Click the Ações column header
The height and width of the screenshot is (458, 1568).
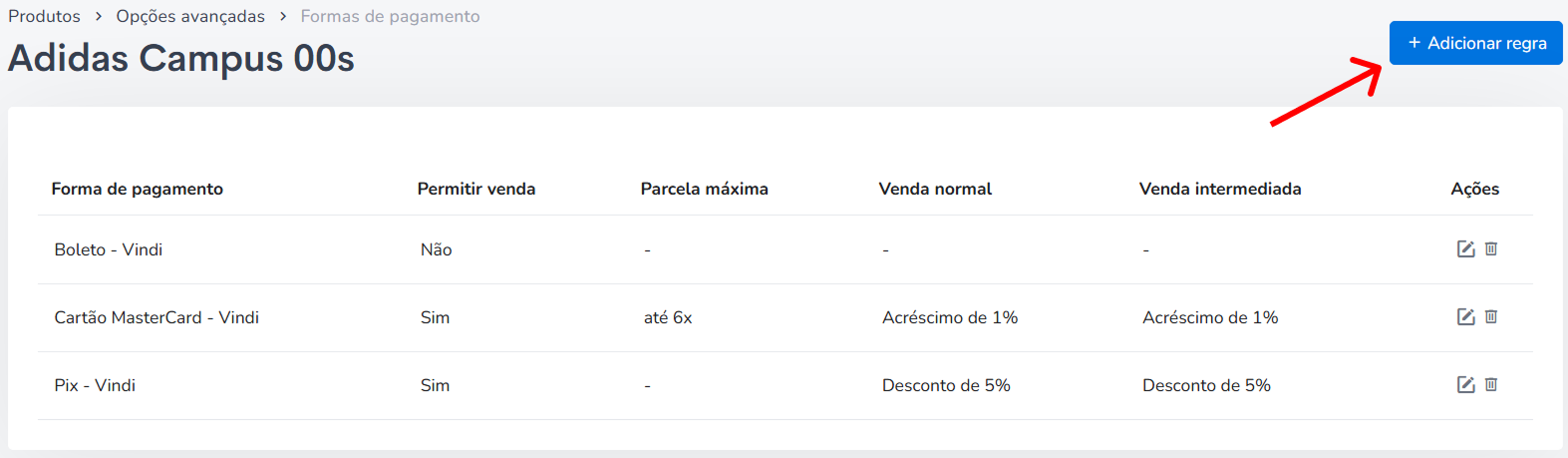point(1475,189)
